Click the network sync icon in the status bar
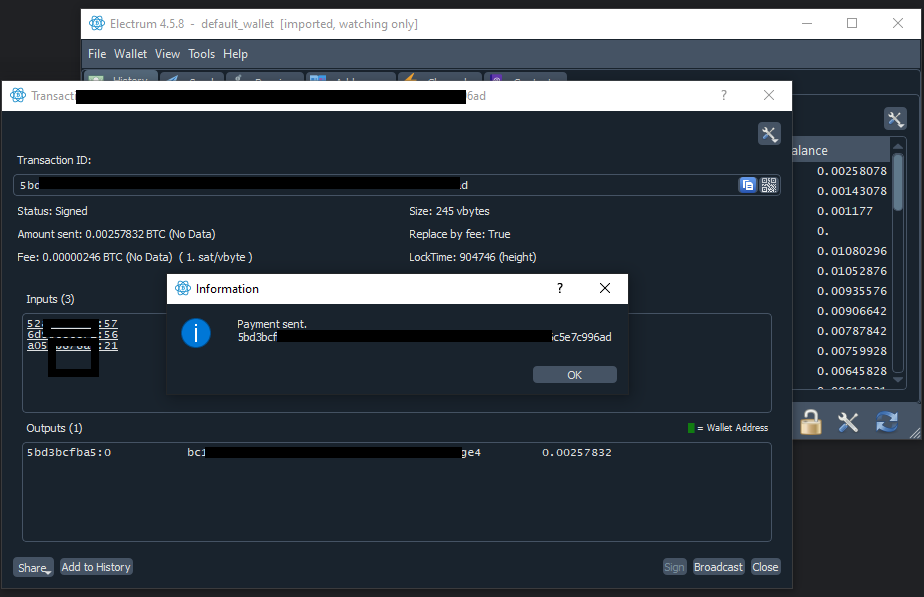Image resolution: width=924 pixels, height=597 pixels. pos(886,422)
